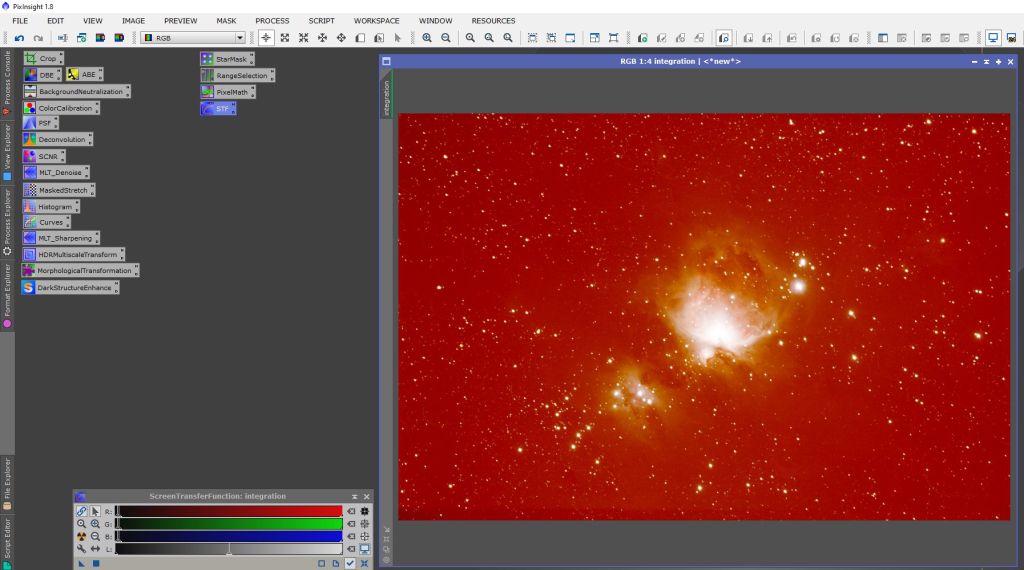This screenshot has width=1024, height=570.
Task: Open the SCRIPT menu
Action: [x=321, y=20]
